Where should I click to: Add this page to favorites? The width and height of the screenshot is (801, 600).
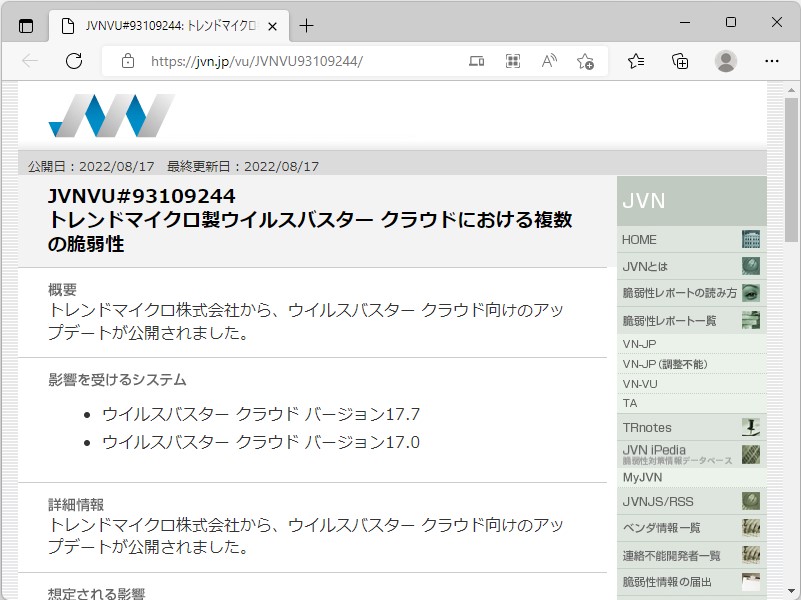pyautogui.click(x=587, y=61)
